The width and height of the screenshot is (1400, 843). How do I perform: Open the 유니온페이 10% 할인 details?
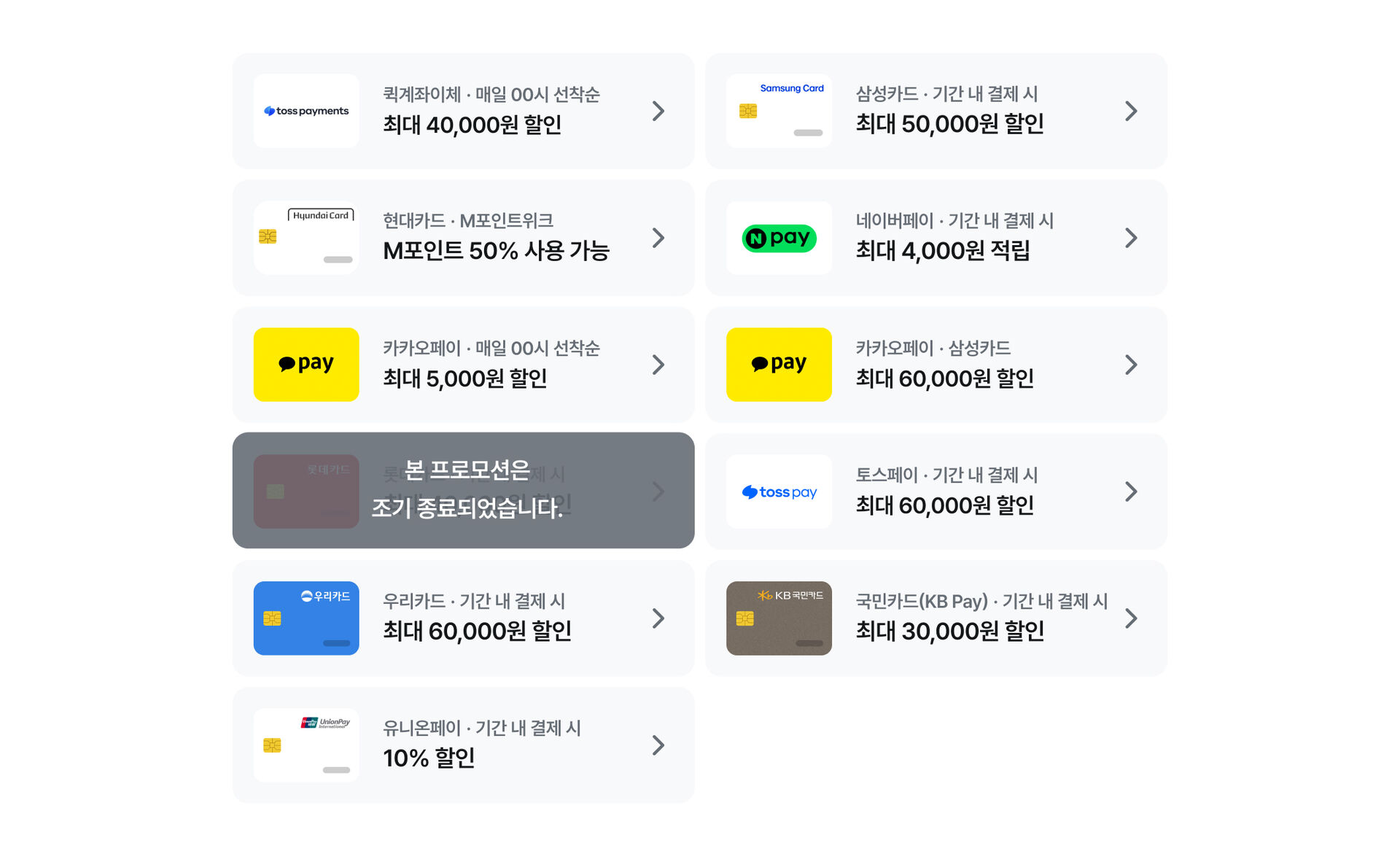[464, 745]
